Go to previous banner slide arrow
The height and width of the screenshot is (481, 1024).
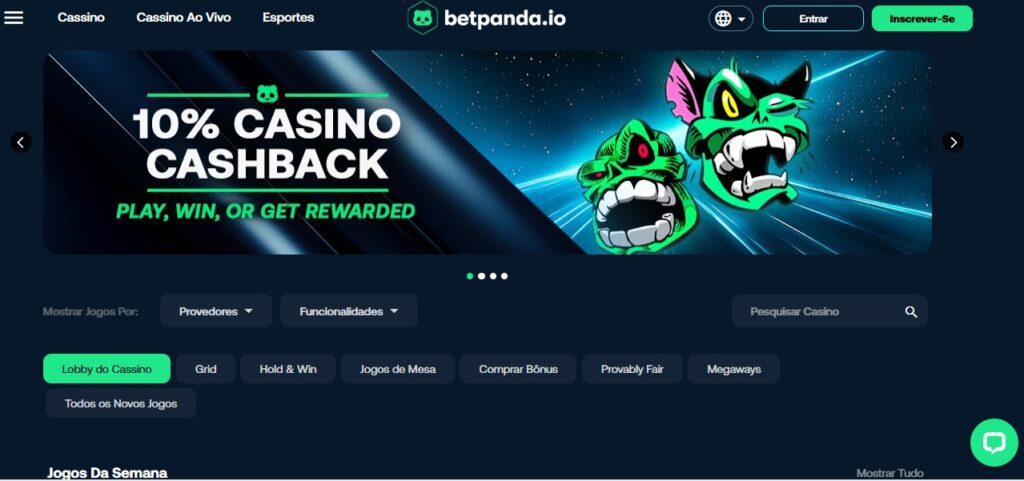(21, 142)
